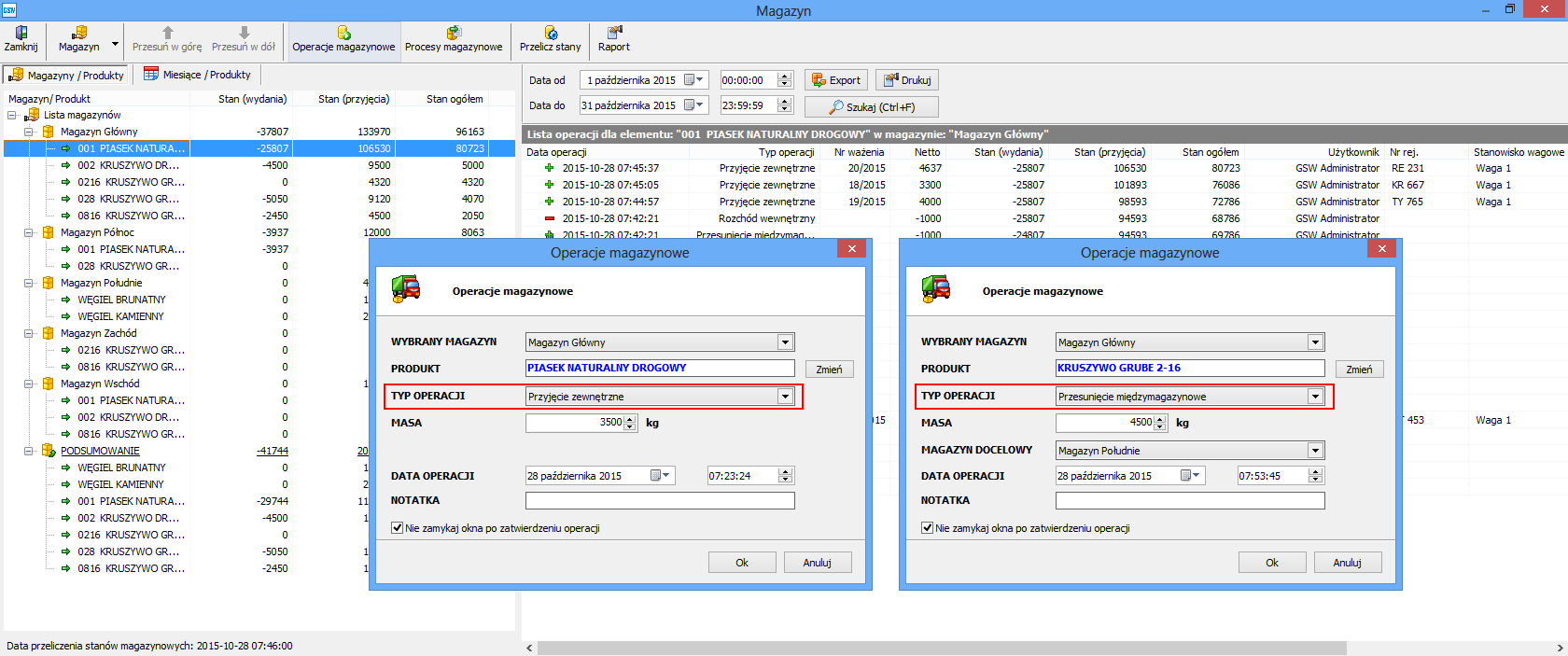Screen dimensions: 1568x656
Task: Click the Przelicz stany icon
Action: (x=550, y=38)
